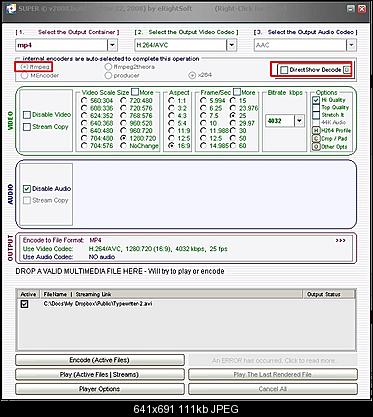Click the small D icon beside DirectShow Decode
Viewport: 373px width, 417px height.
(347, 70)
